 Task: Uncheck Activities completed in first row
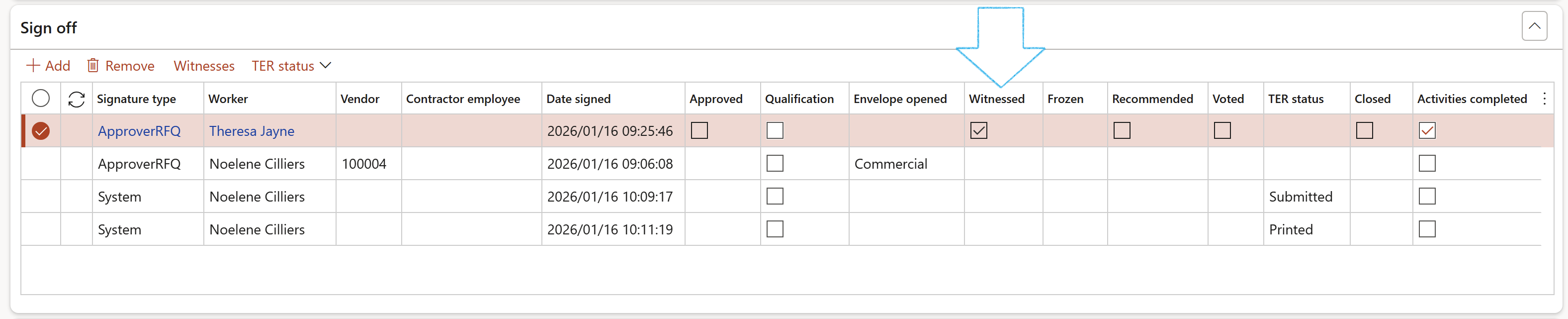coord(1427,131)
